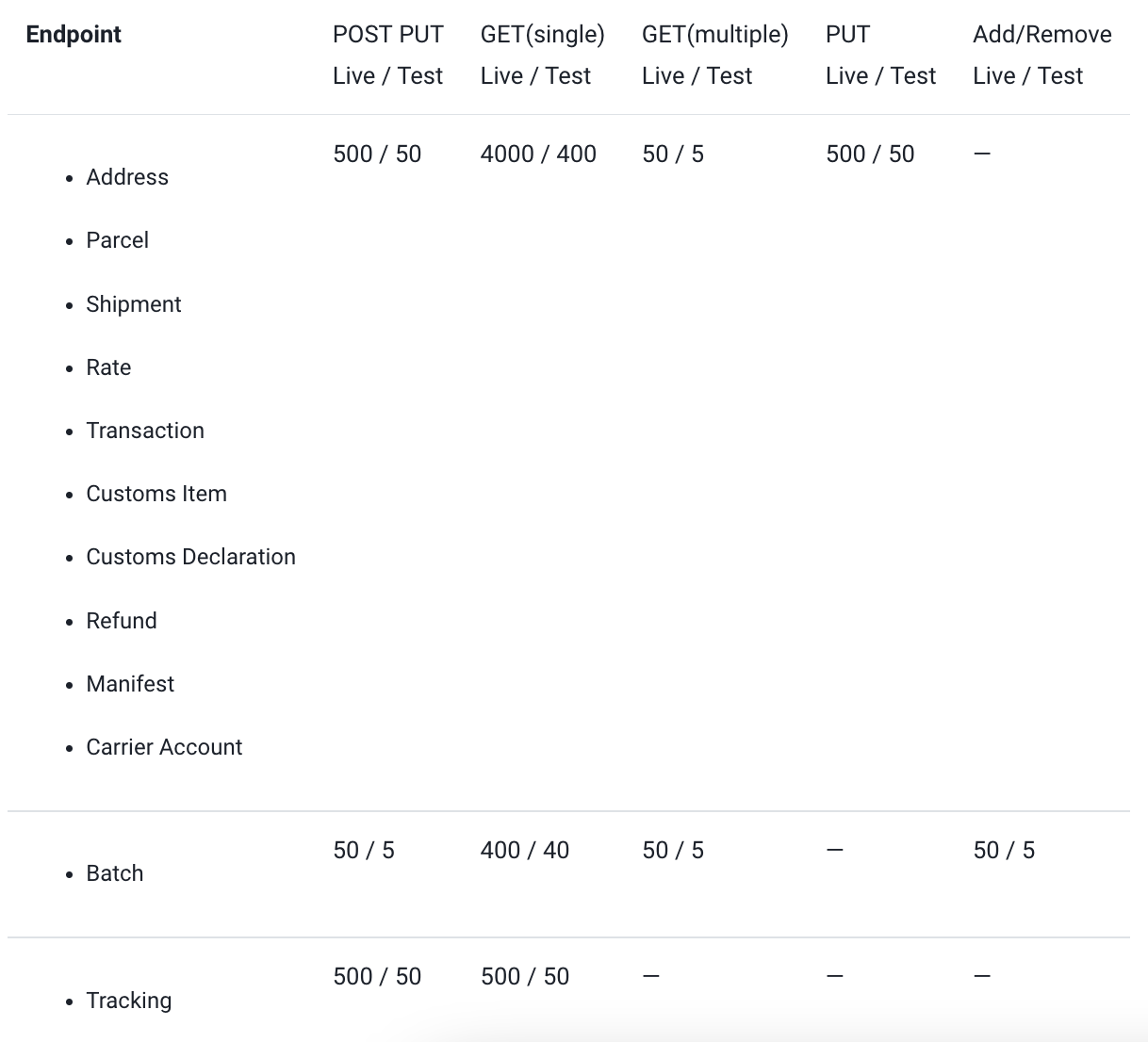The image size is (1148, 1042).
Task: Select the Transaction list item
Action: click(145, 431)
